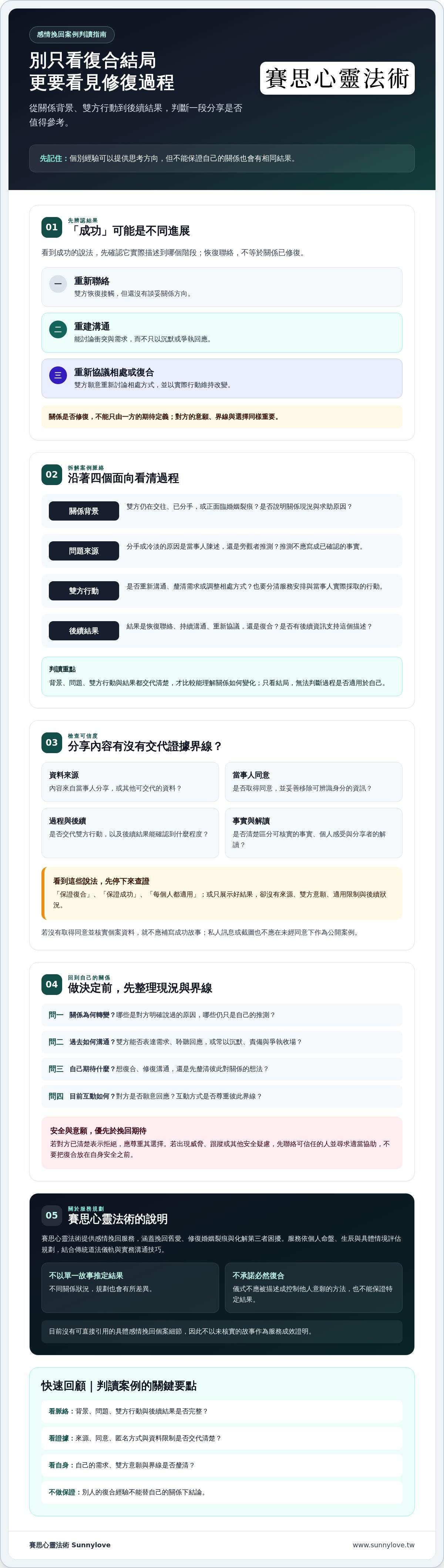Click the 看脈絡 recap row
Screen dimensions: 444x1568
pyautogui.click(x=222, y=1411)
